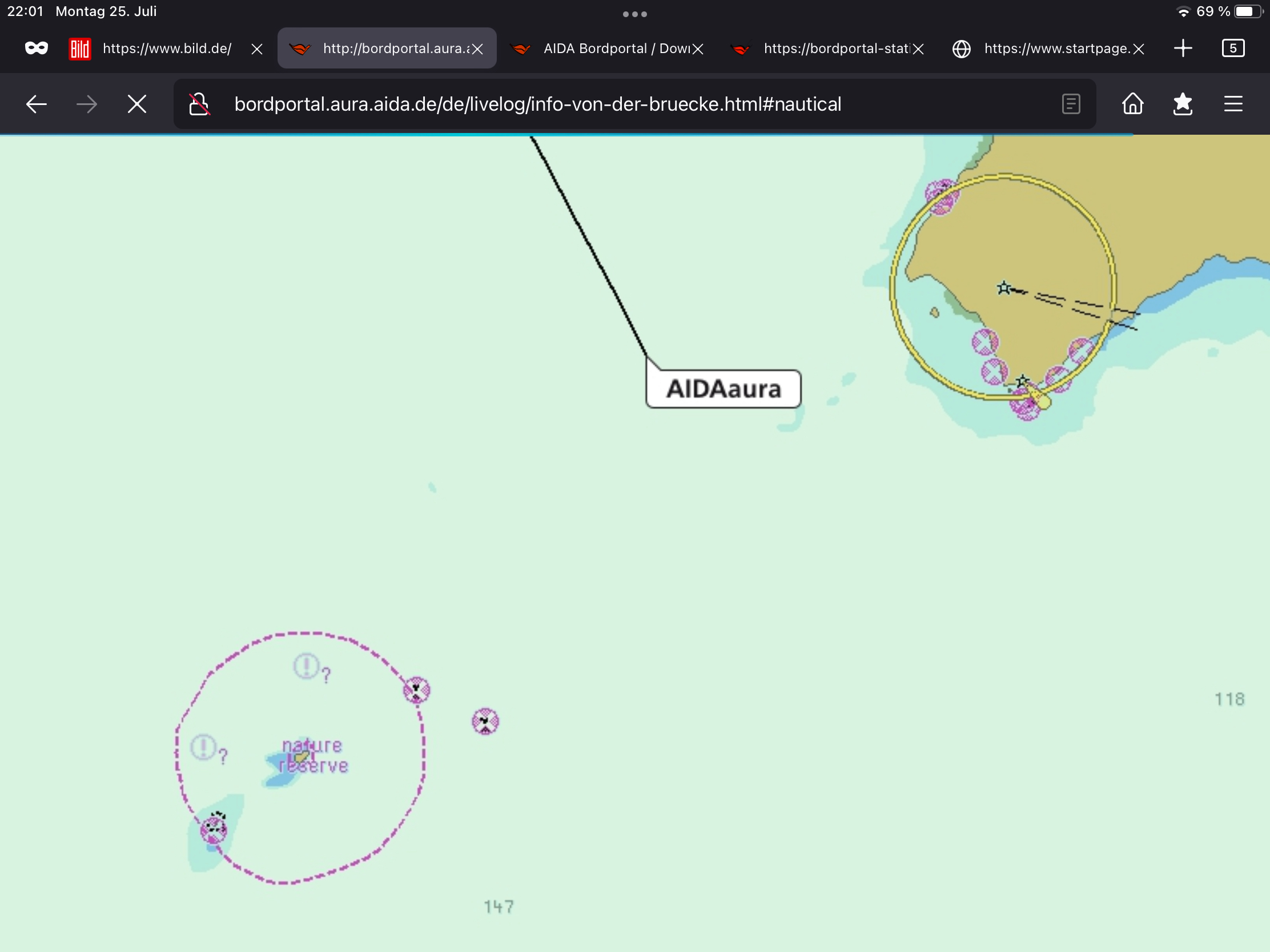Open the hamburger menu
1270x952 pixels.
pyautogui.click(x=1233, y=104)
